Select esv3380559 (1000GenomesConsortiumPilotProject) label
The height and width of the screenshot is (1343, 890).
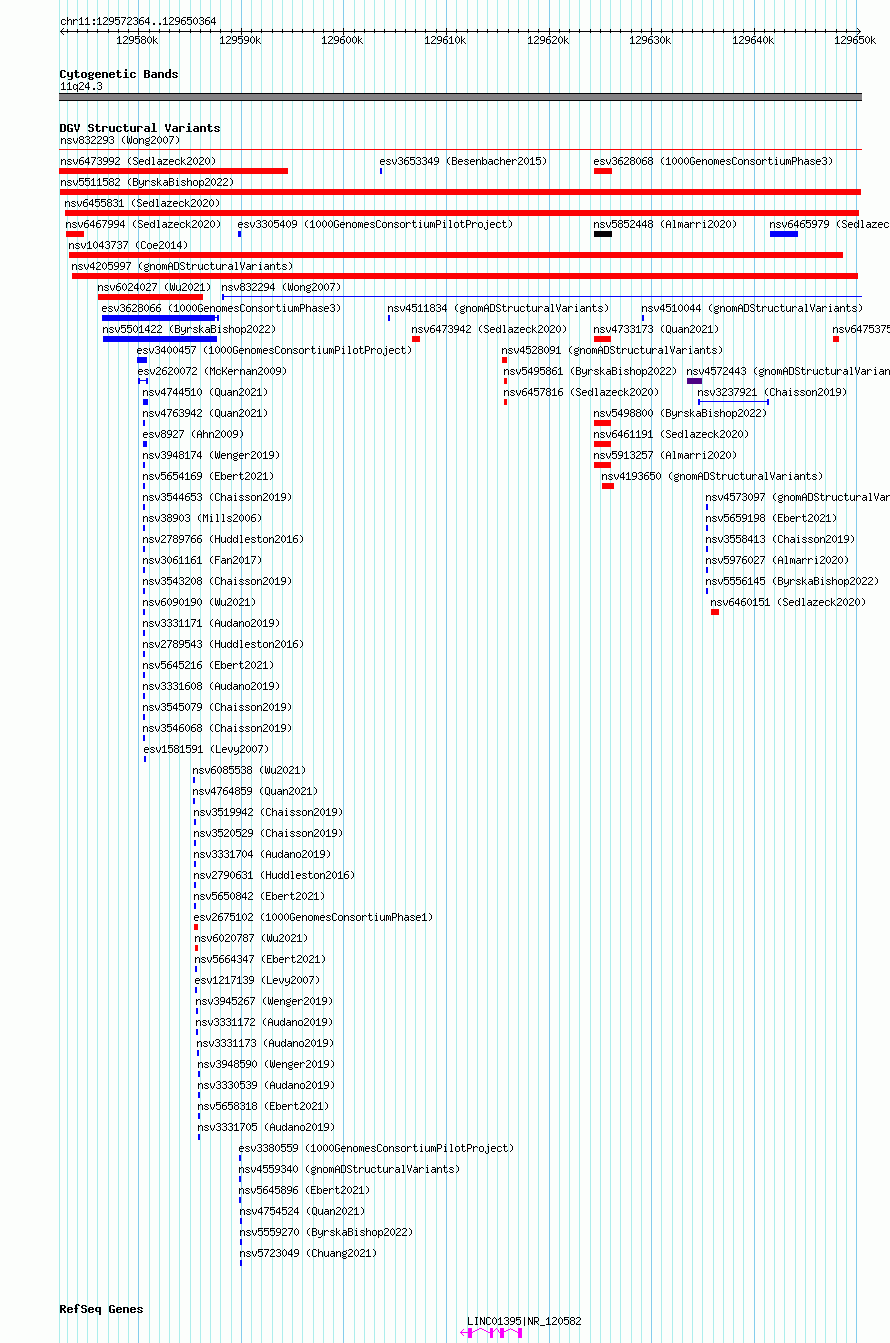pos(376,1148)
